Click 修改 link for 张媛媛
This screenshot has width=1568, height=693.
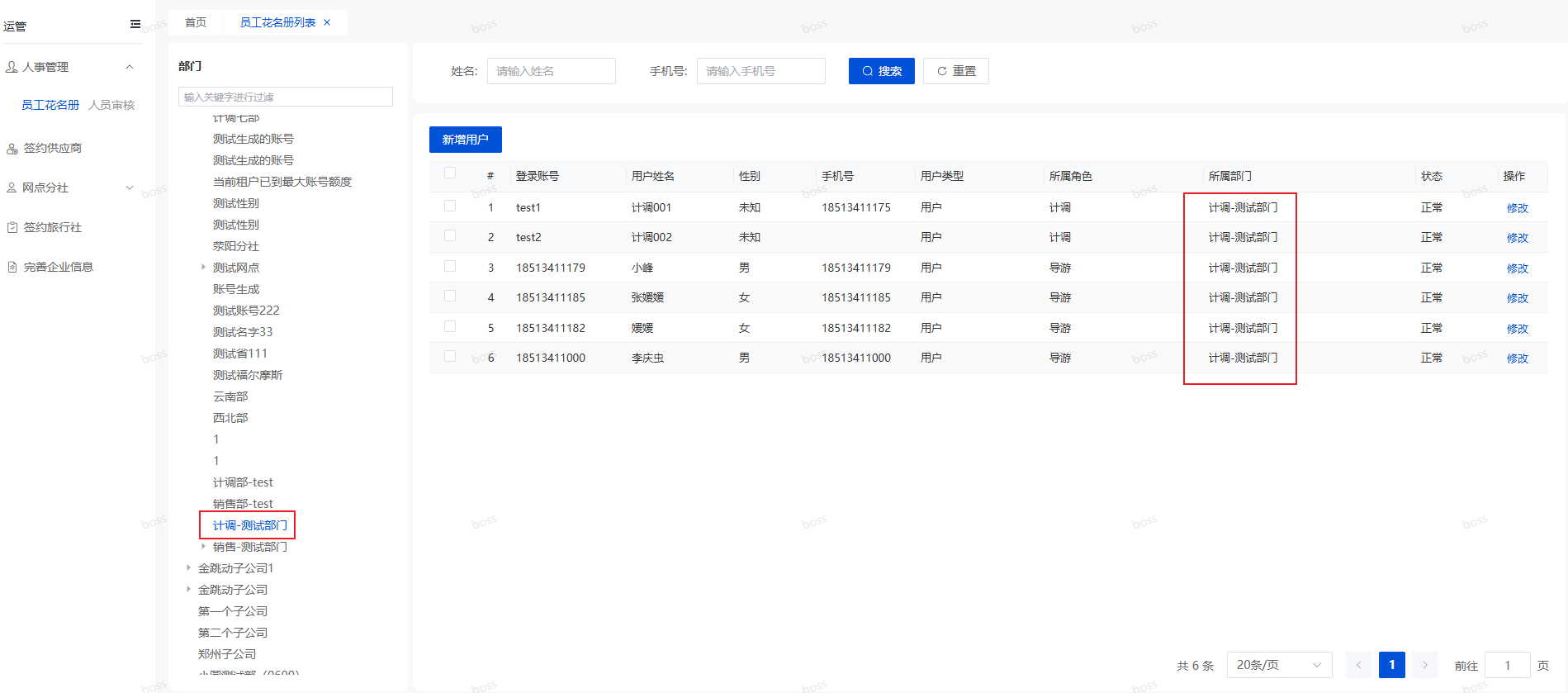click(x=1517, y=298)
